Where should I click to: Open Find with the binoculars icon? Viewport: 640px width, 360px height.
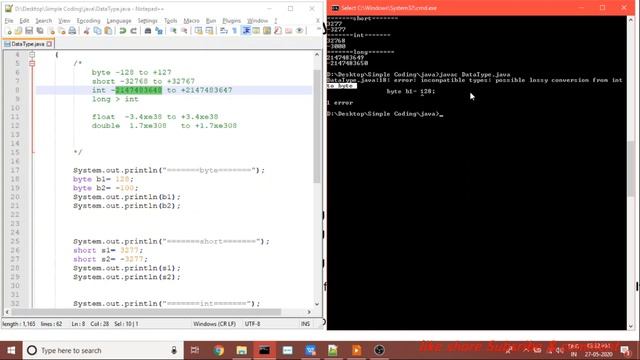click(148, 31)
